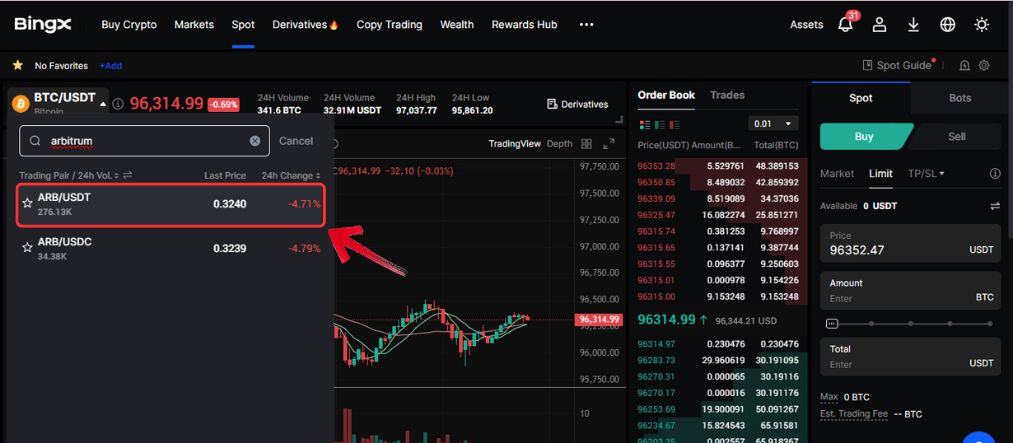The image size is (1013, 443).
Task: Click bid price 96314.97 in order book
Action: pos(656,344)
